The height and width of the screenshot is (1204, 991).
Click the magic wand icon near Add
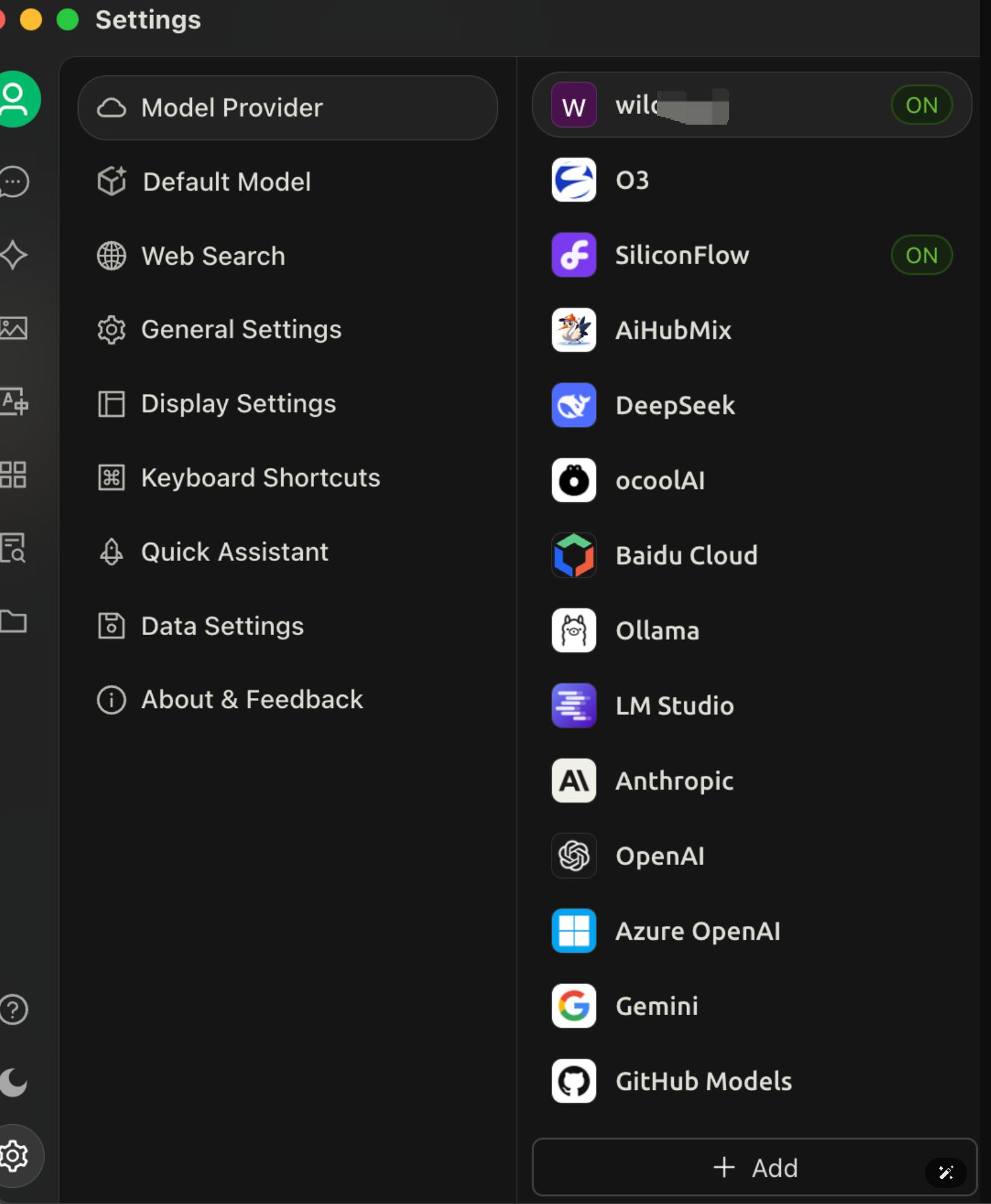tap(946, 1172)
